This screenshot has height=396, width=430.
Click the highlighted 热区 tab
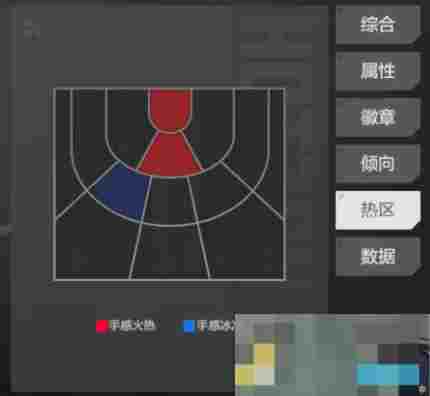coord(378,210)
